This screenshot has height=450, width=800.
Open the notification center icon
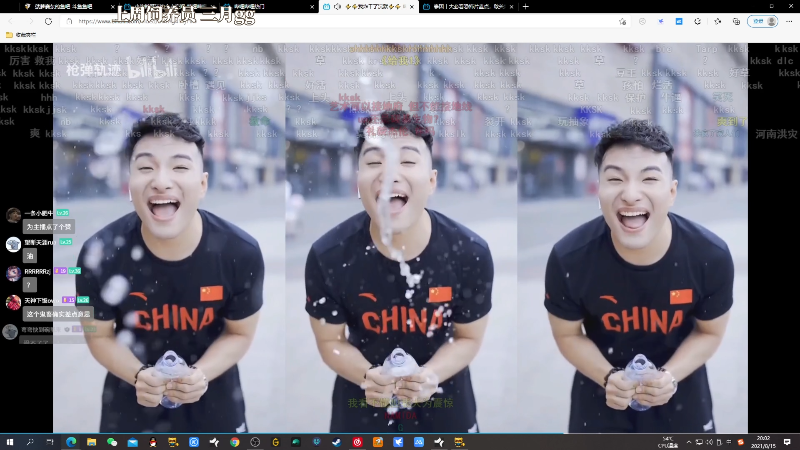(x=787, y=442)
